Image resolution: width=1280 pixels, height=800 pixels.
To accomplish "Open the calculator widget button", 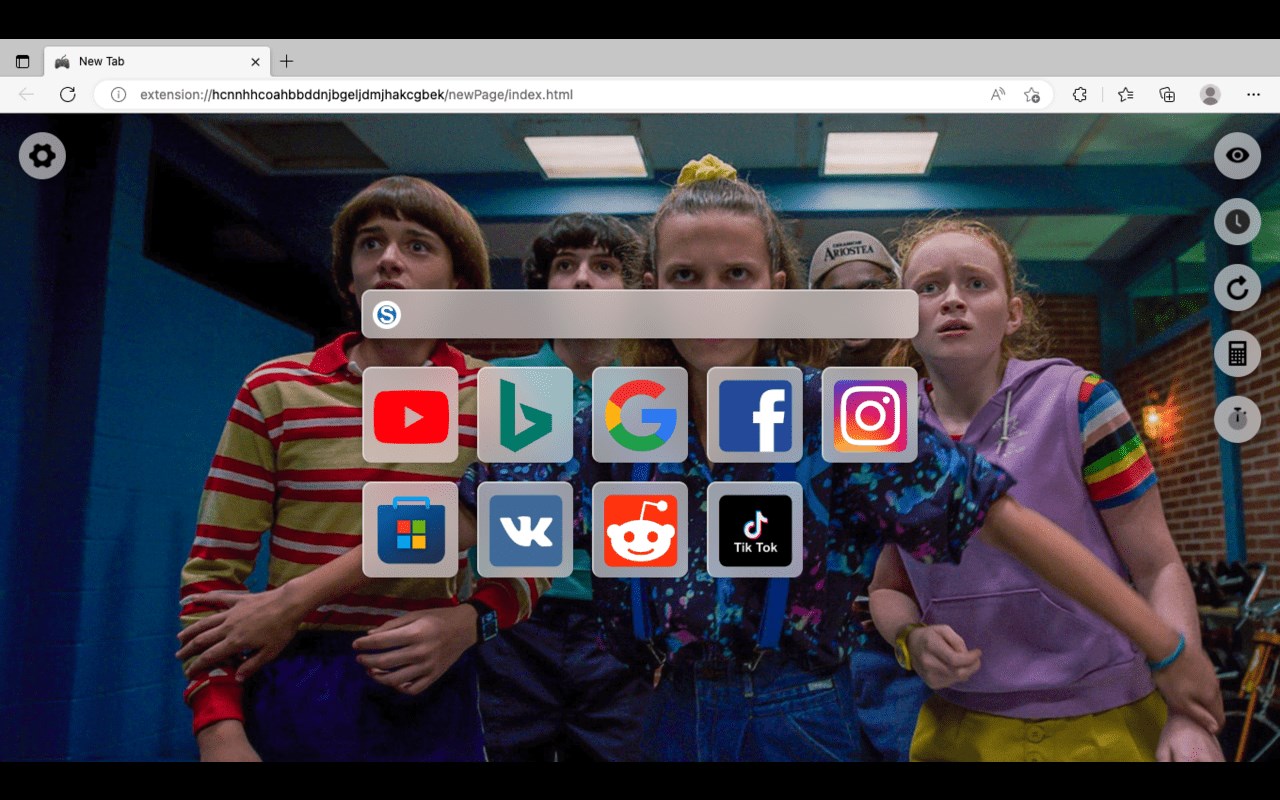I will click(x=1237, y=354).
